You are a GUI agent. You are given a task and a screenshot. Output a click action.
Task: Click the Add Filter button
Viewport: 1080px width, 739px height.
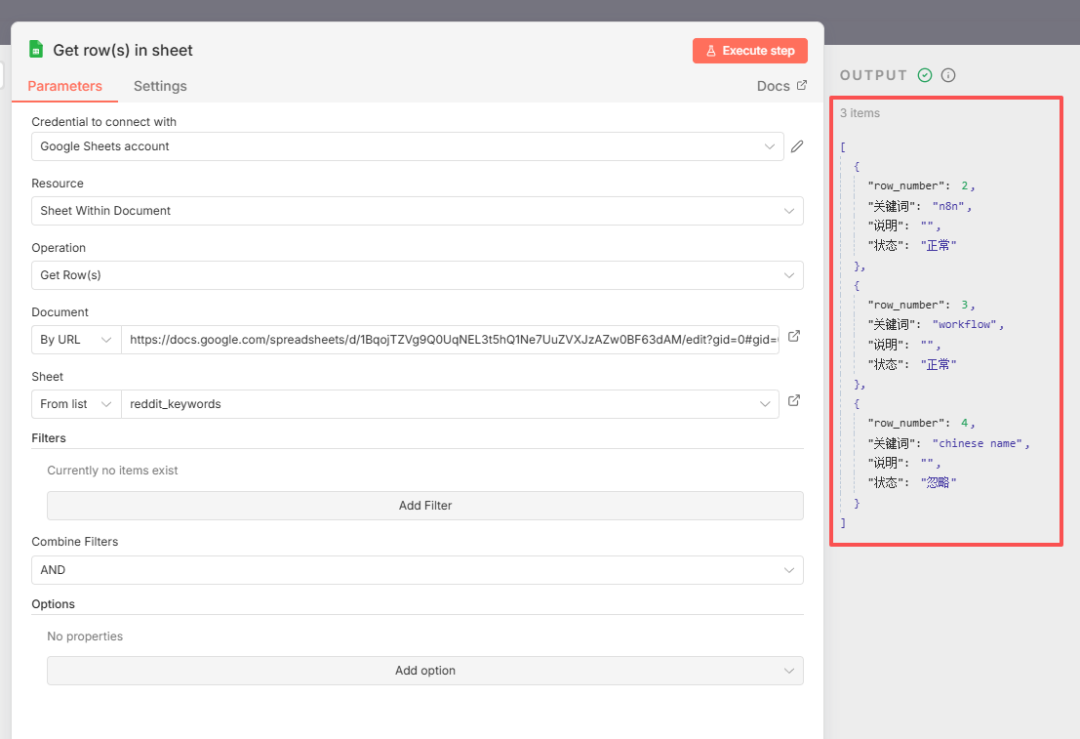425,506
